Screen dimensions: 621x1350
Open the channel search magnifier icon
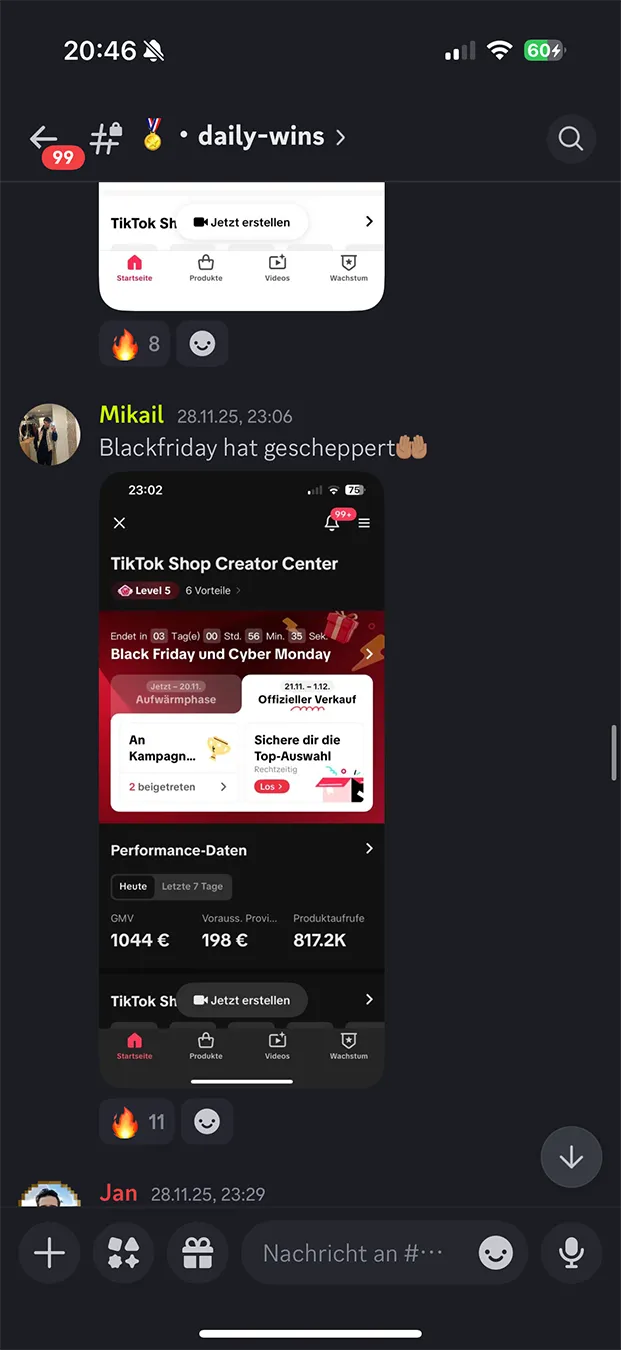[571, 138]
